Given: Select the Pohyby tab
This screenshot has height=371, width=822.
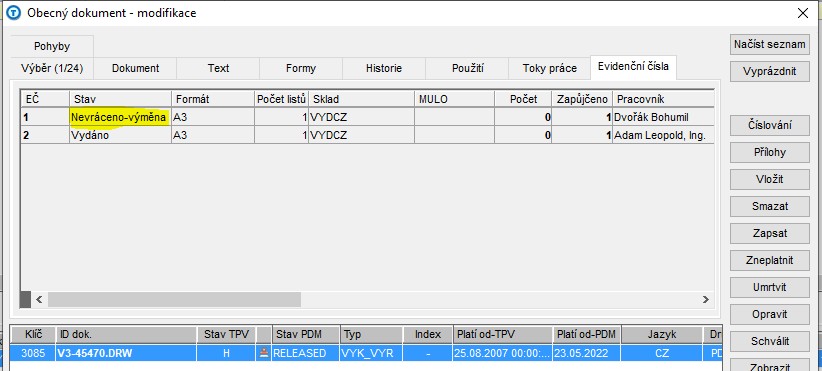Looking at the screenshot, I should [52, 47].
